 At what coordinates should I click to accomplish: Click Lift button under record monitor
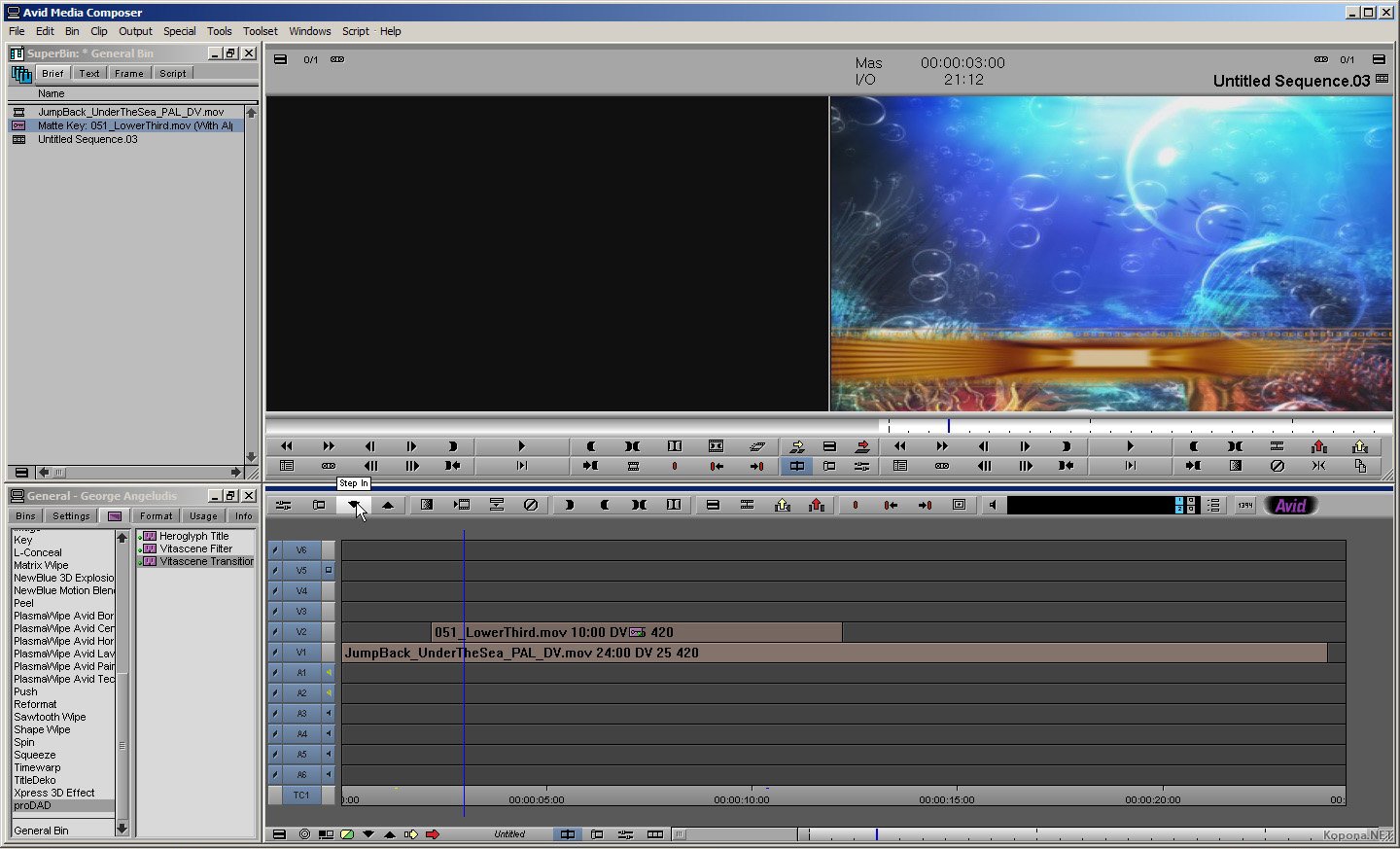coord(1318,446)
